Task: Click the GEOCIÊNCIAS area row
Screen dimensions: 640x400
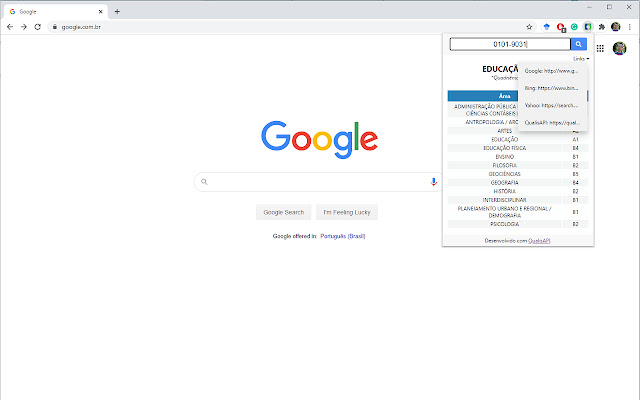Action: (x=518, y=174)
